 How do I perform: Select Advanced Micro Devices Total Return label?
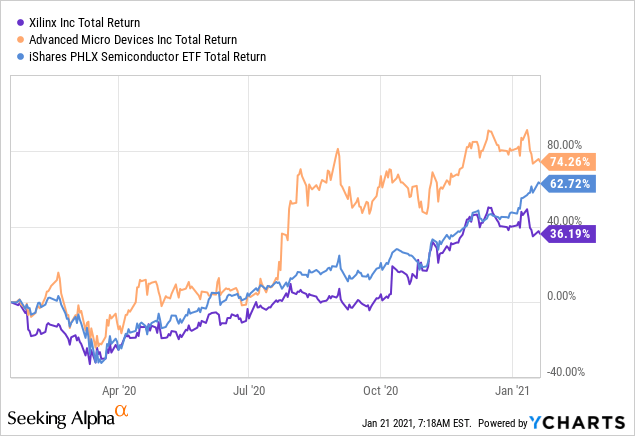[133, 40]
